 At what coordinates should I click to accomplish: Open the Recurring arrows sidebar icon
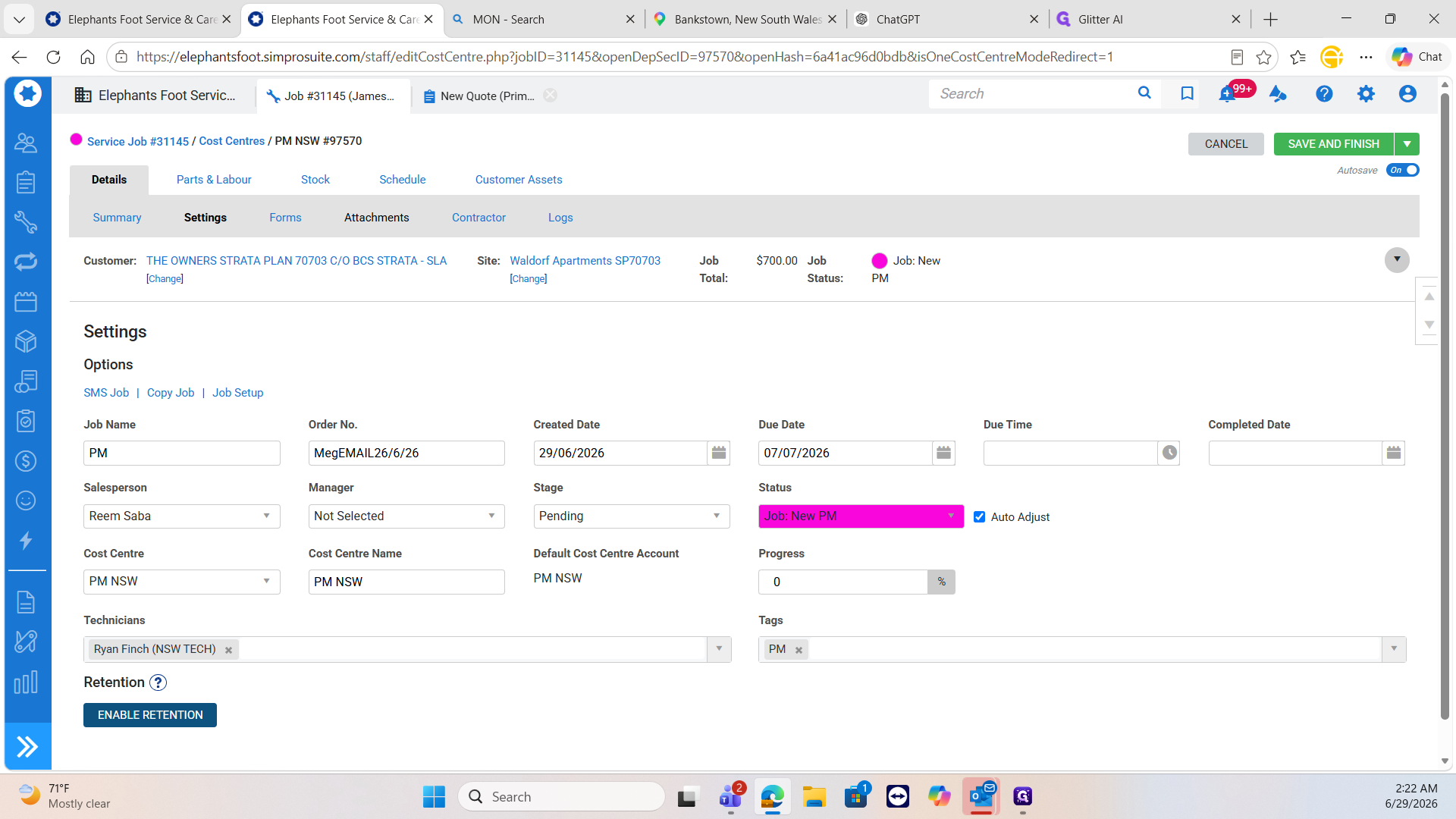coord(26,262)
